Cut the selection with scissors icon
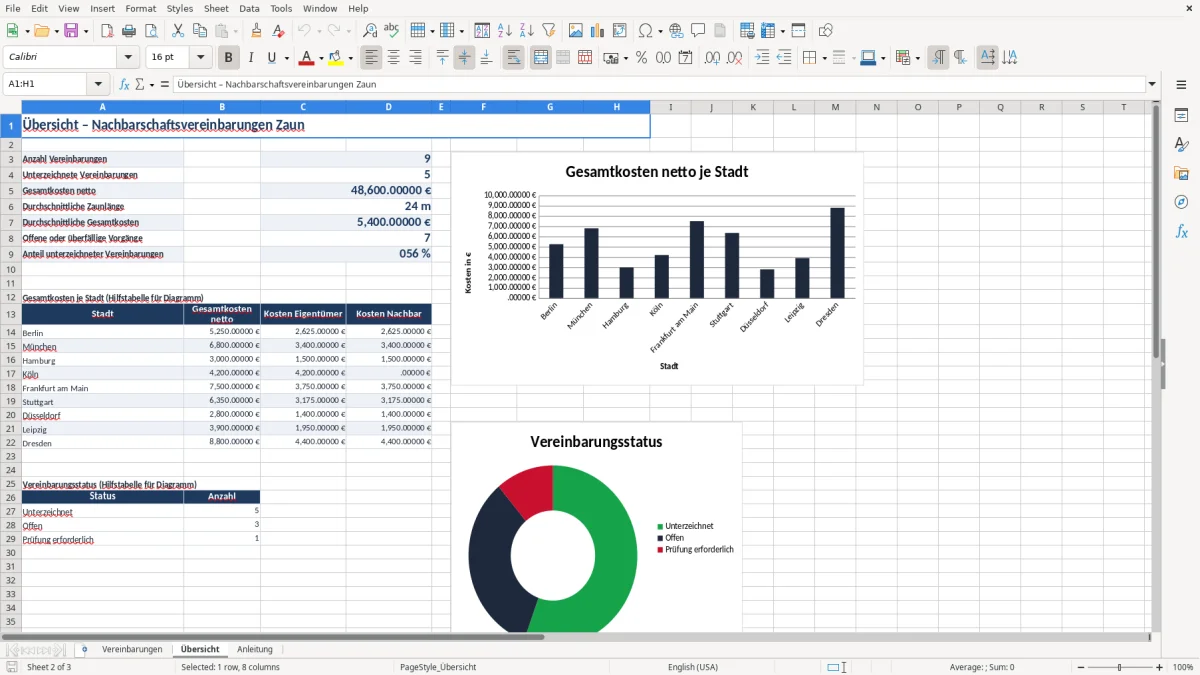The height and width of the screenshot is (675, 1200). (x=178, y=31)
